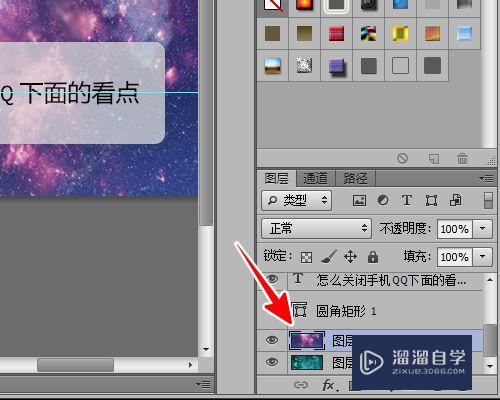The width and height of the screenshot is (500, 400).
Task: Open the Layers panel flyout menu icon
Action: tap(486, 179)
